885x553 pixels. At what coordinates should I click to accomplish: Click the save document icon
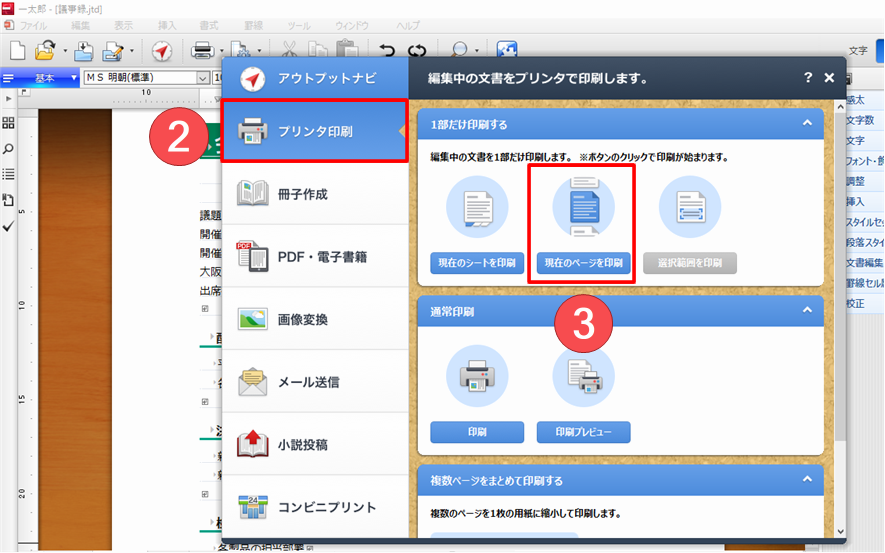[84, 51]
